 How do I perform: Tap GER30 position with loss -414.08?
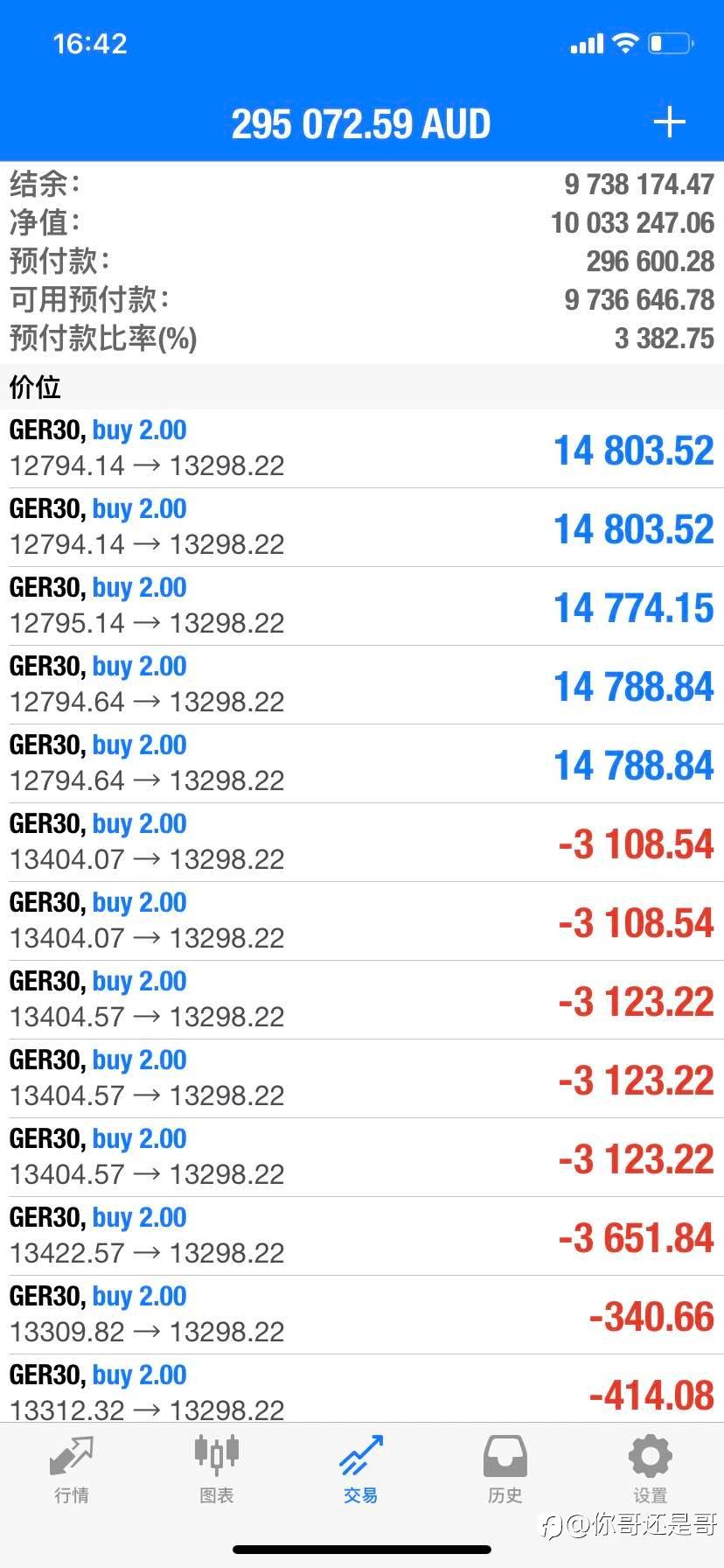point(362,1391)
